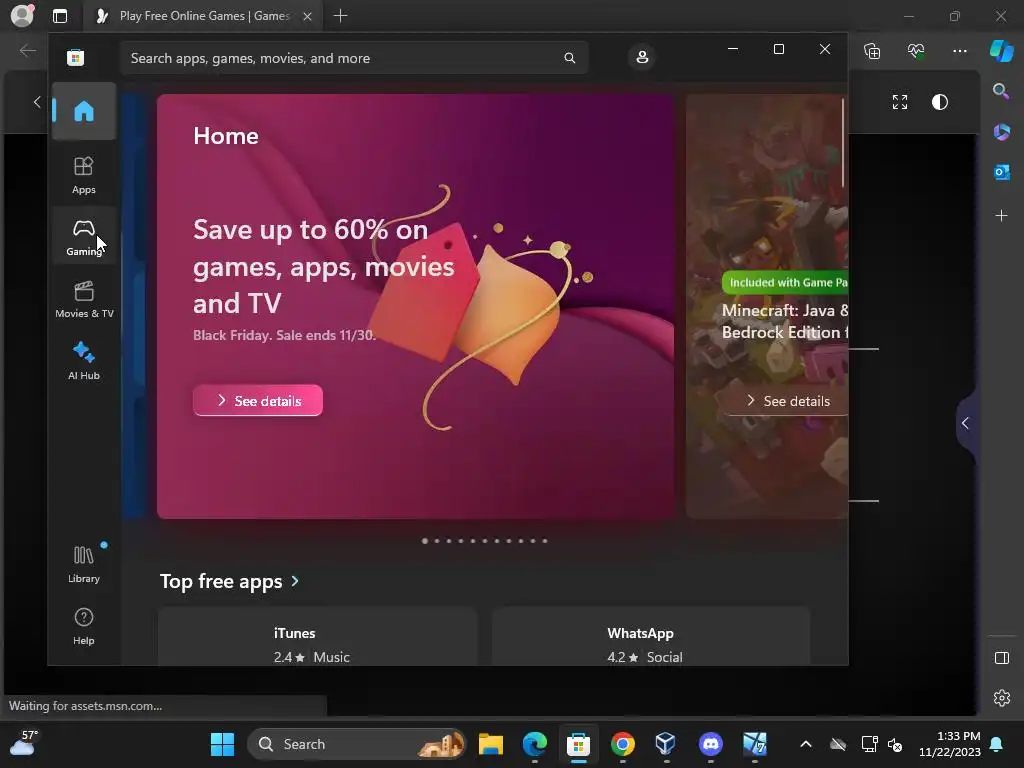Open File Explorer from taskbar
Viewport: 1024px width, 768px height.
(490, 744)
